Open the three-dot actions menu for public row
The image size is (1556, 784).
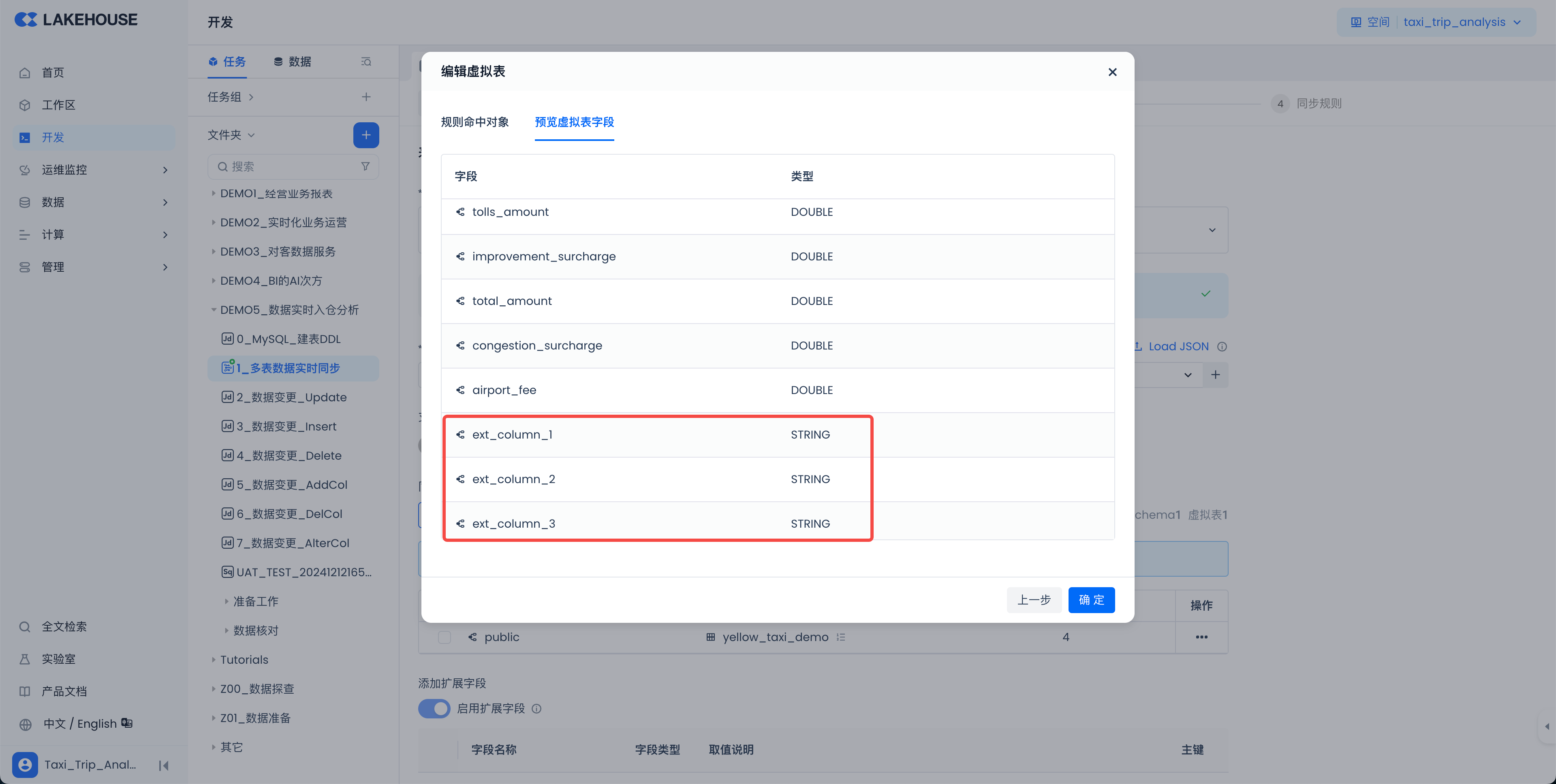point(1201,637)
